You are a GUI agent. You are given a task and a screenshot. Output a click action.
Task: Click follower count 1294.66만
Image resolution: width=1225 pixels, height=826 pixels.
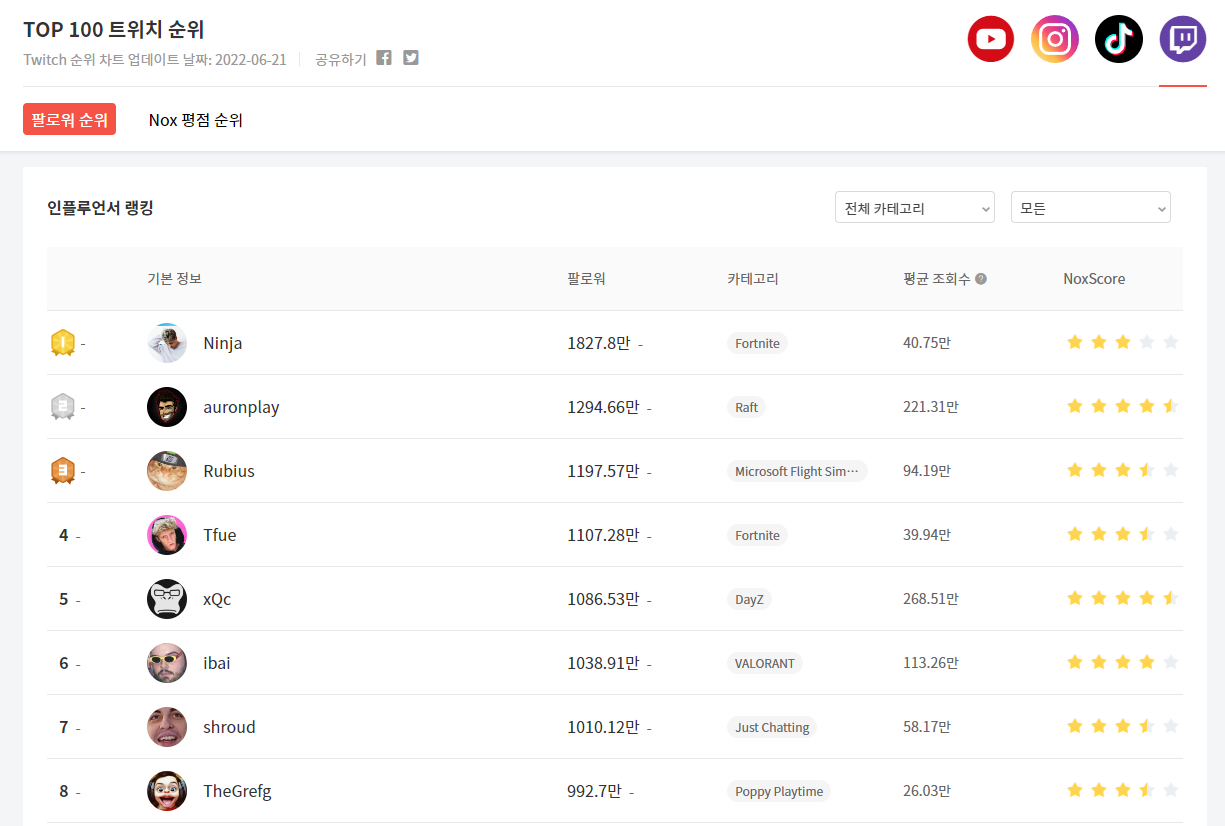(603, 407)
